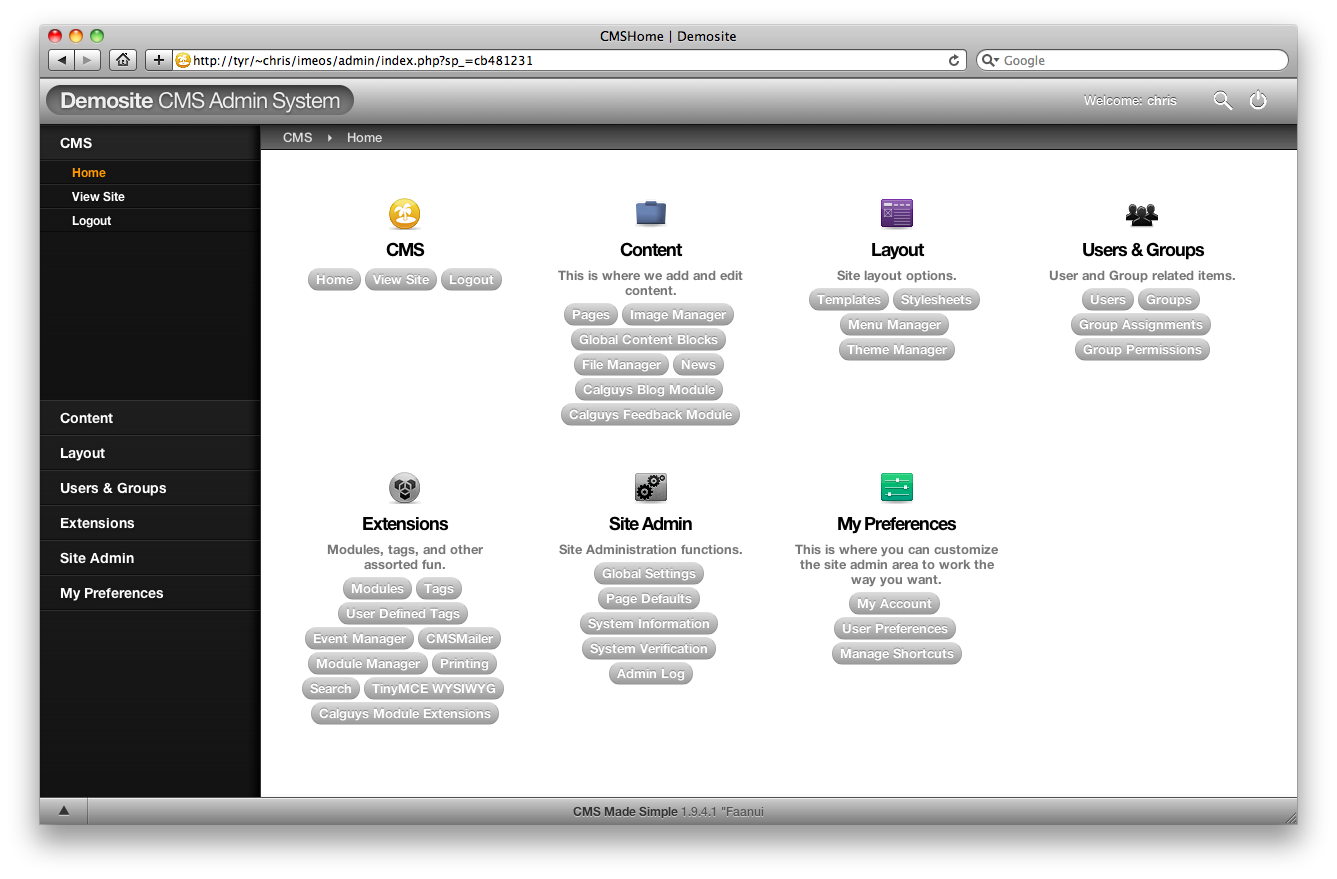
Task: Open the Google search engine dropdown
Action: pyautogui.click(x=990, y=60)
